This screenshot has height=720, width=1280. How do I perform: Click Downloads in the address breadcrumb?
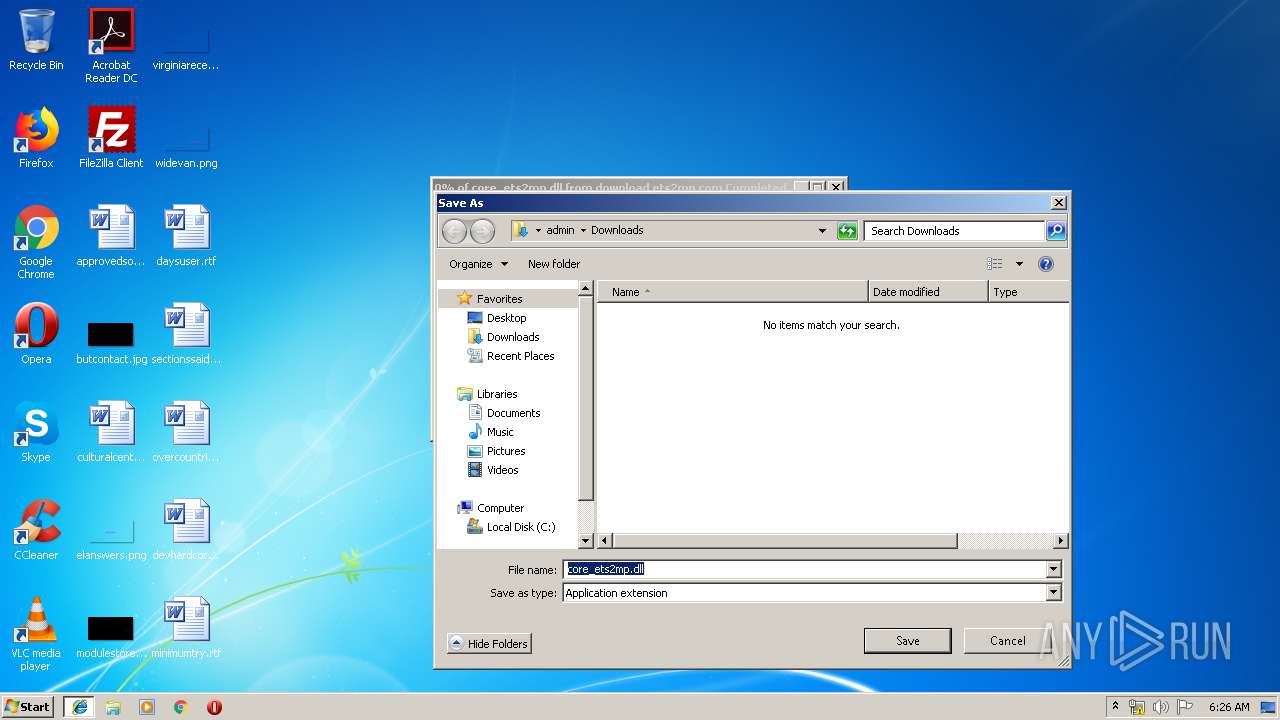point(616,231)
